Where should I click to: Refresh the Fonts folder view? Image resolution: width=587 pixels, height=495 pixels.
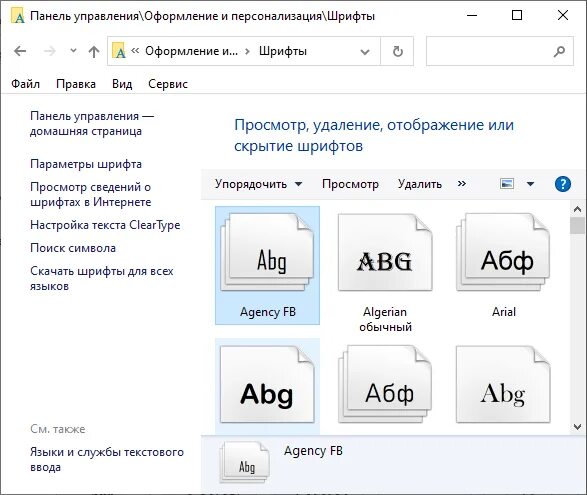pos(397,51)
